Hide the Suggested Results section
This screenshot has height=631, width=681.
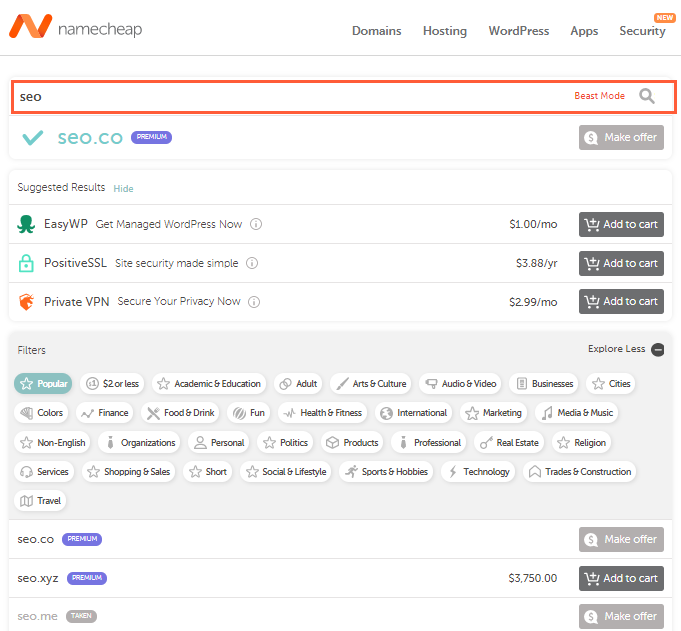(x=123, y=188)
